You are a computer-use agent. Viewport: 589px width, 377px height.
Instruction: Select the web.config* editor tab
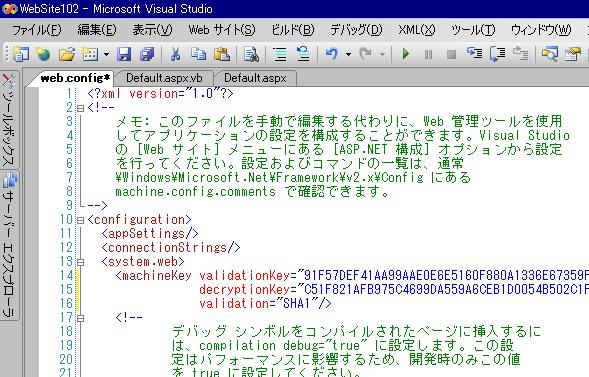coord(75,78)
